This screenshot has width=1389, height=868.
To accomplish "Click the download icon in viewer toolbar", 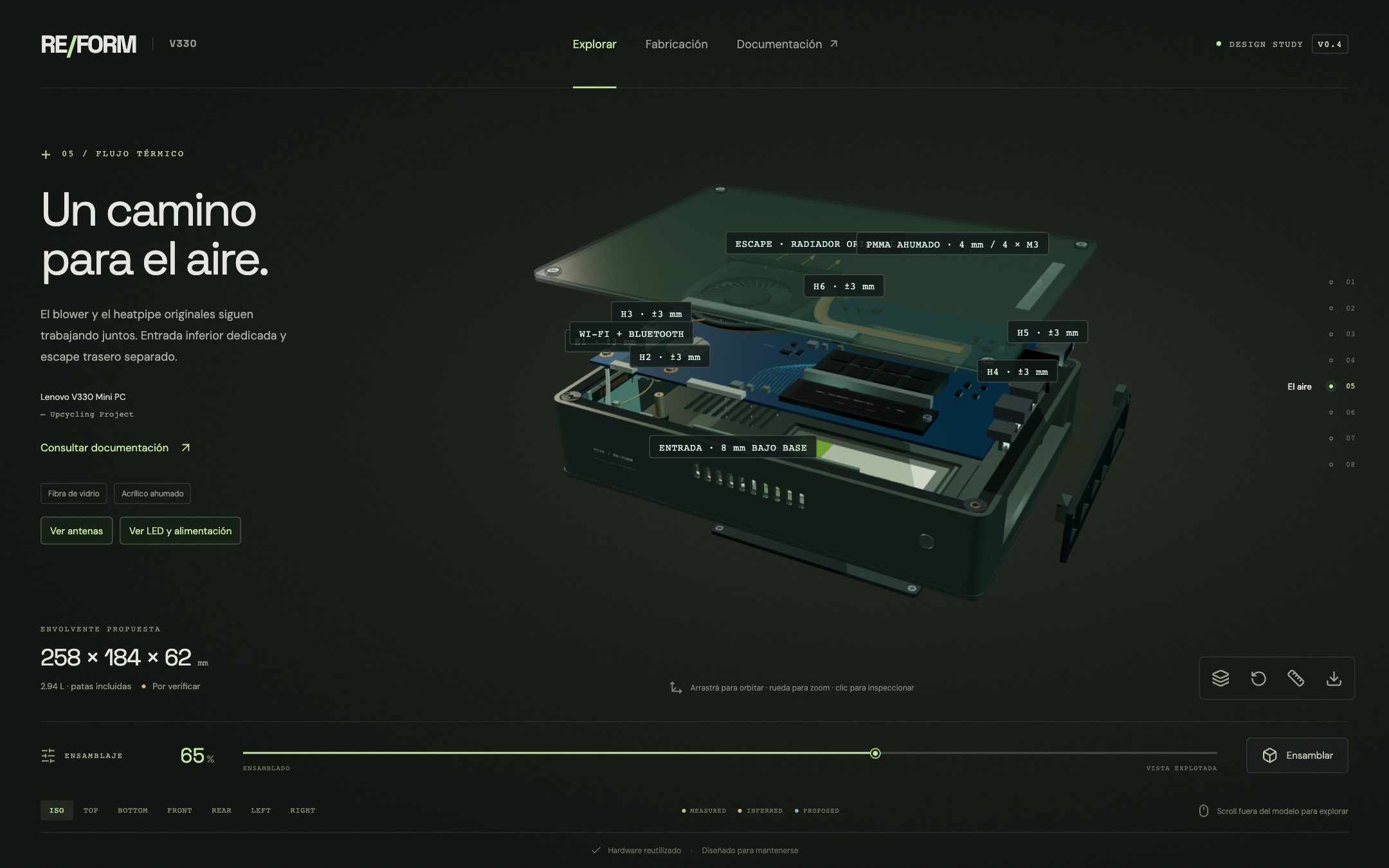I will coord(1334,678).
